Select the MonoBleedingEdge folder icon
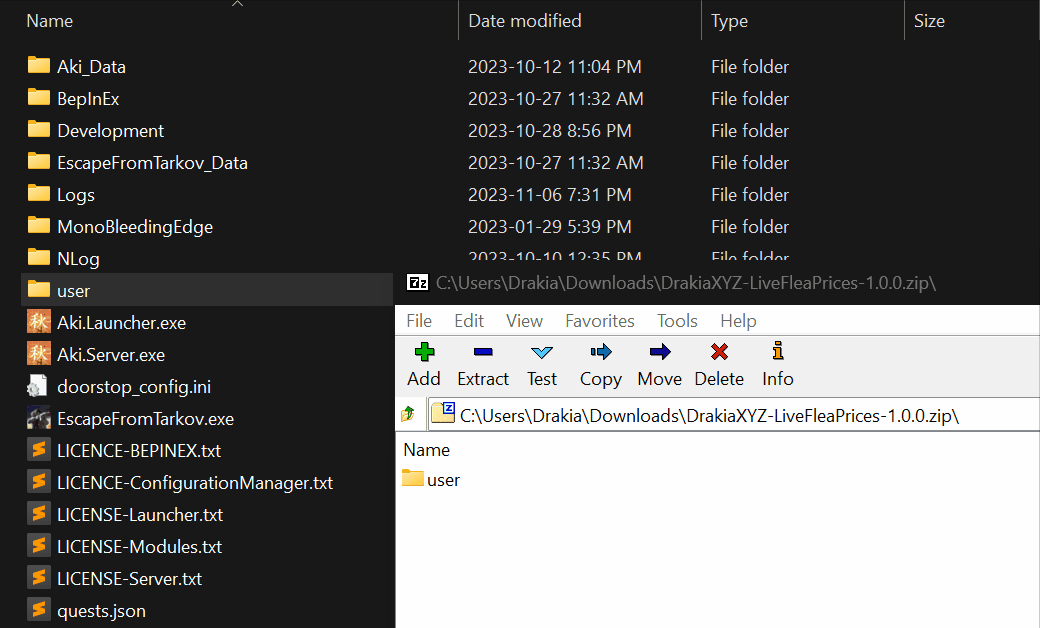Screen dimensions: 1040x628 (38, 225)
